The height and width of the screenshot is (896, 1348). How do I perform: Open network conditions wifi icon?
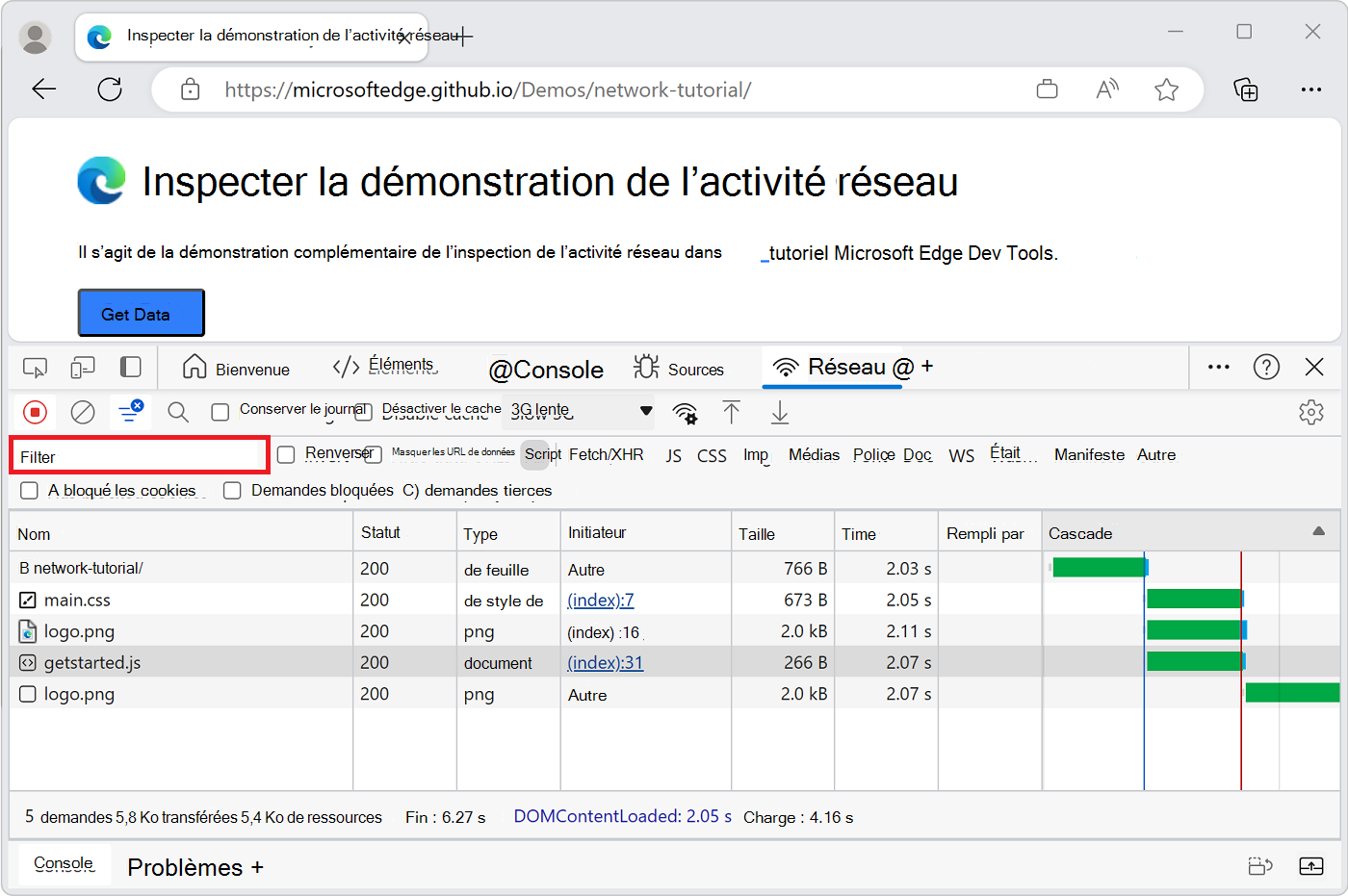pos(685,413)
